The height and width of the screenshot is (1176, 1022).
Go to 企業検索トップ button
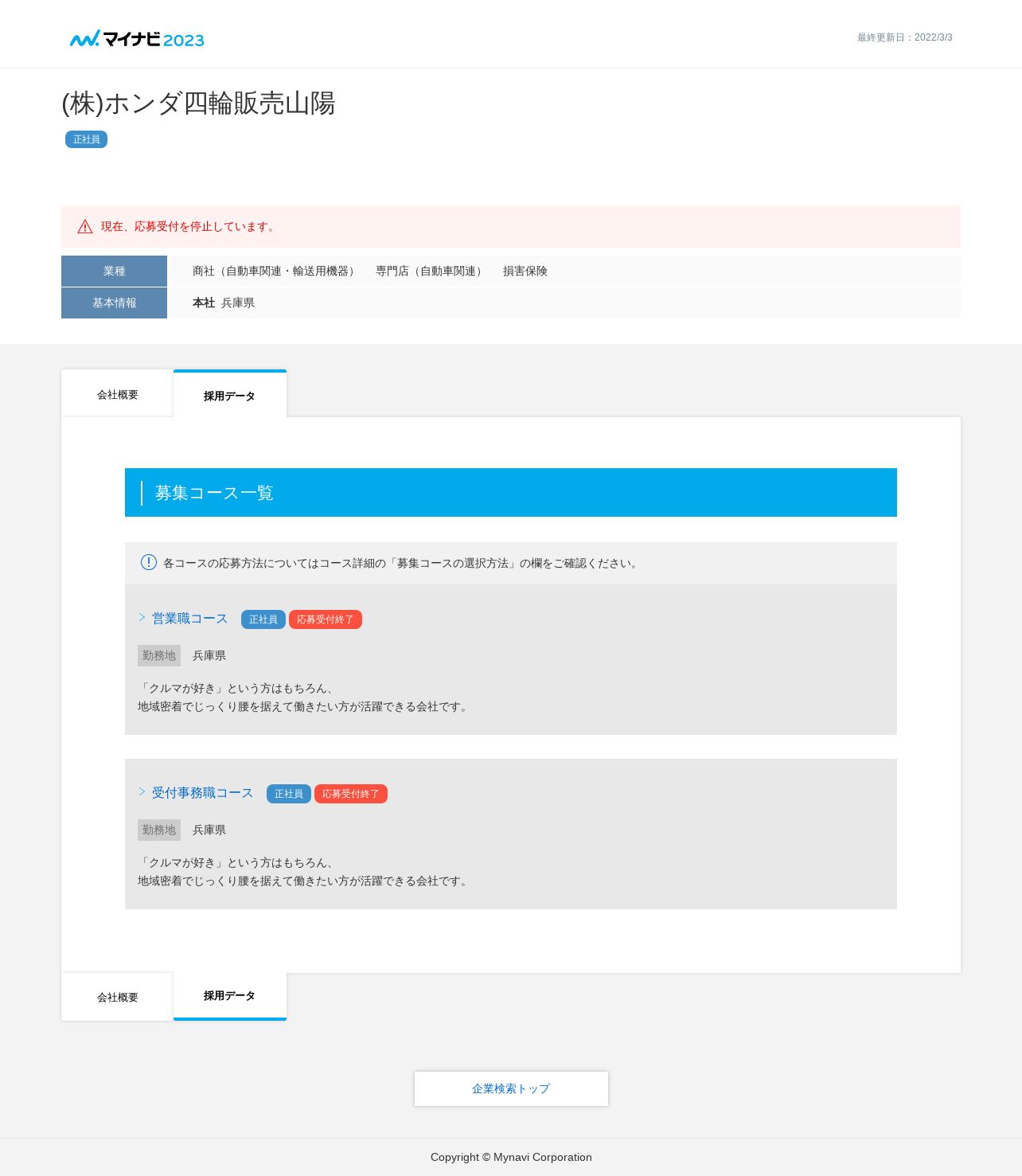point(511,1088)
